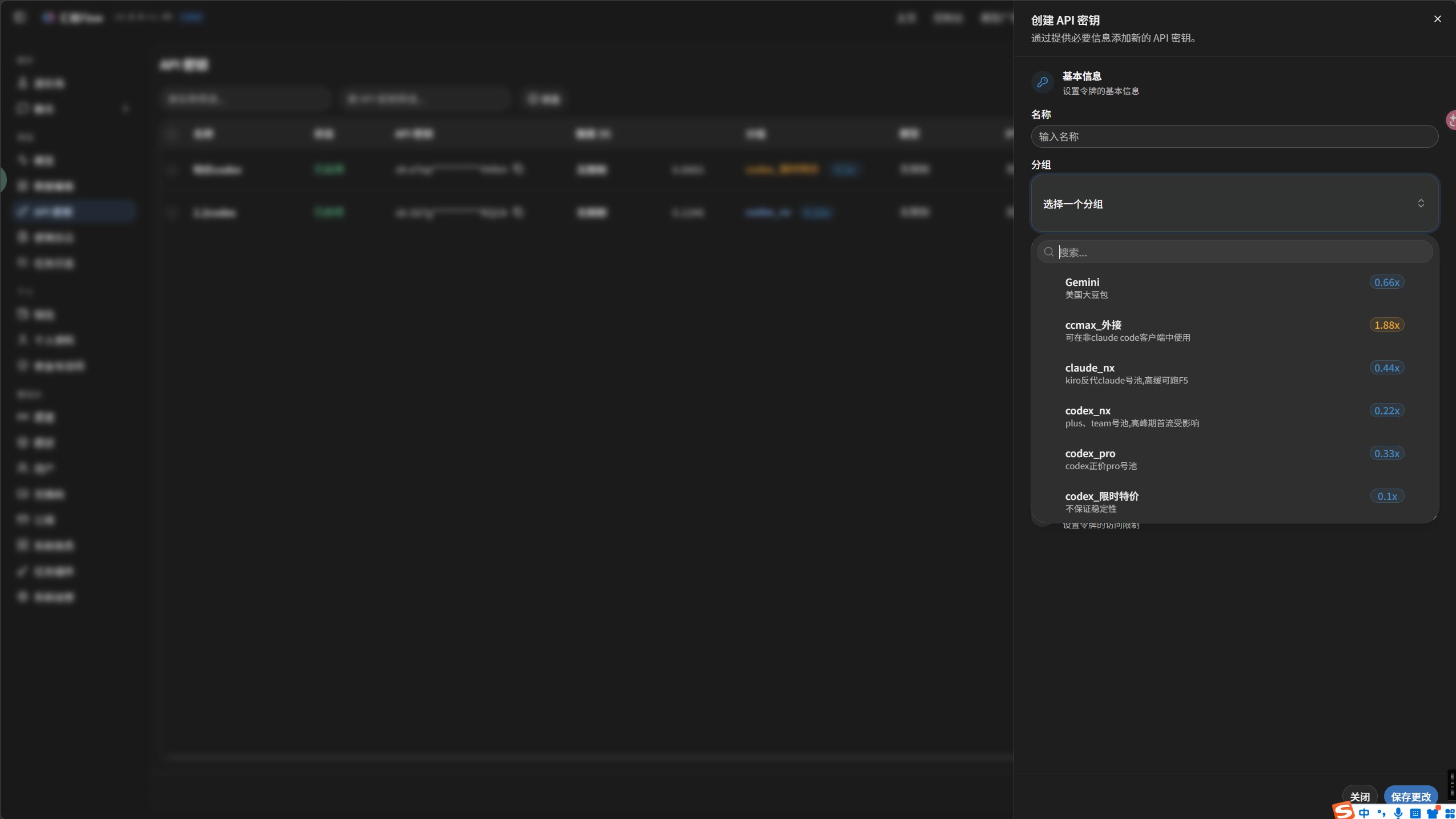Screen dimensions: 1456x819
Task: Collapse the 选择一个分组 dropdown
Action: (x=1234, y=204)
